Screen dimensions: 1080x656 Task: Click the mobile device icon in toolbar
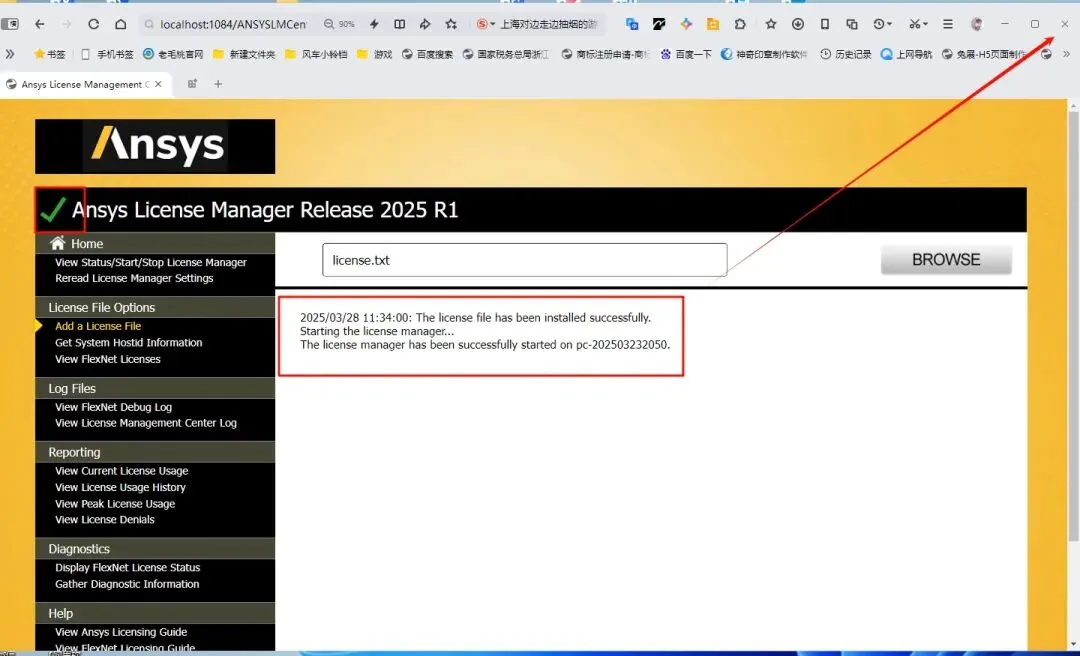(x=824, y=24)
